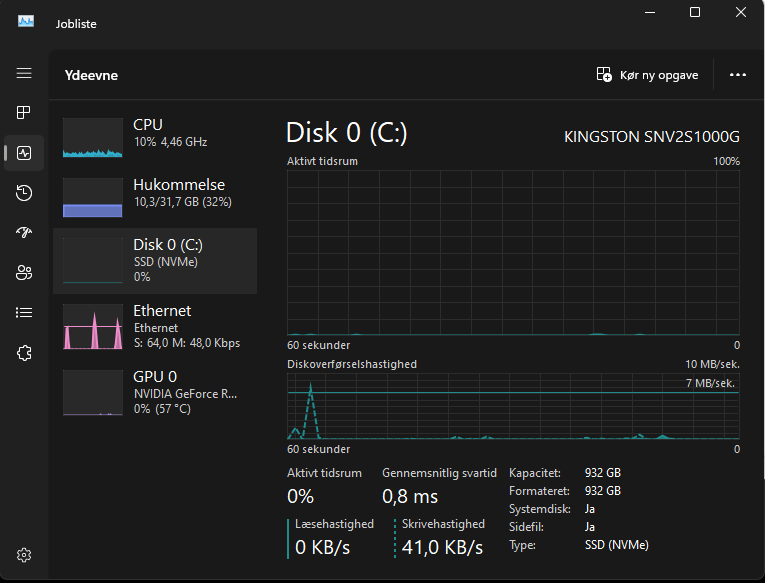Click the Ethernet mini graph thumbnail
Image resolution: width=765 pixels, height=583 pixels.
point(93,327)
